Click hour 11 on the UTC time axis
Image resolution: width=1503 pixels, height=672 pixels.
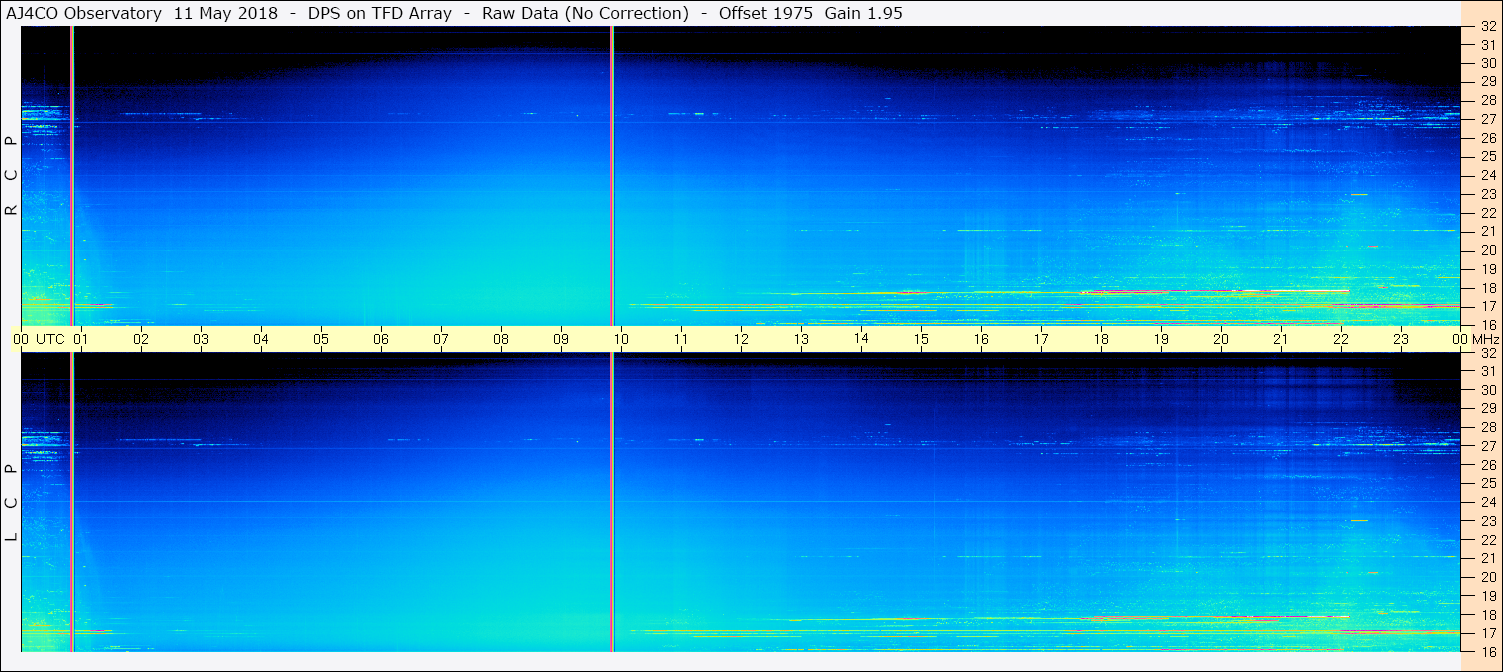click(x=681, y=339)
